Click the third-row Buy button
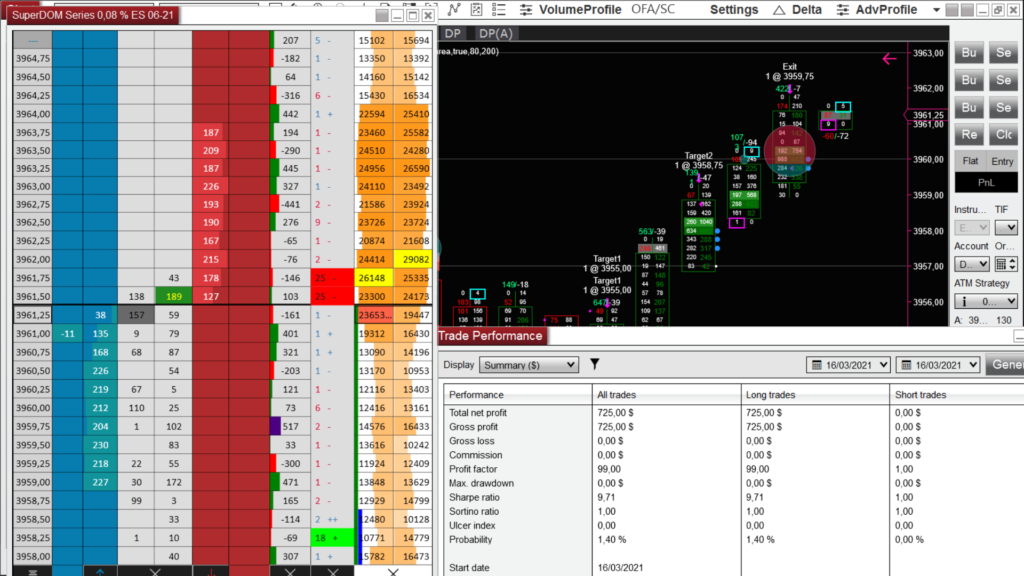 click(969, 107)
